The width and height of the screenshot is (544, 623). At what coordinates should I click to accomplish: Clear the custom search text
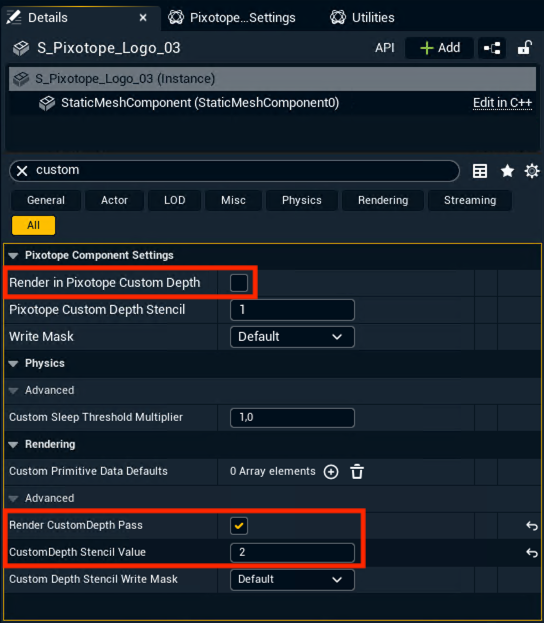coord(22,171)
